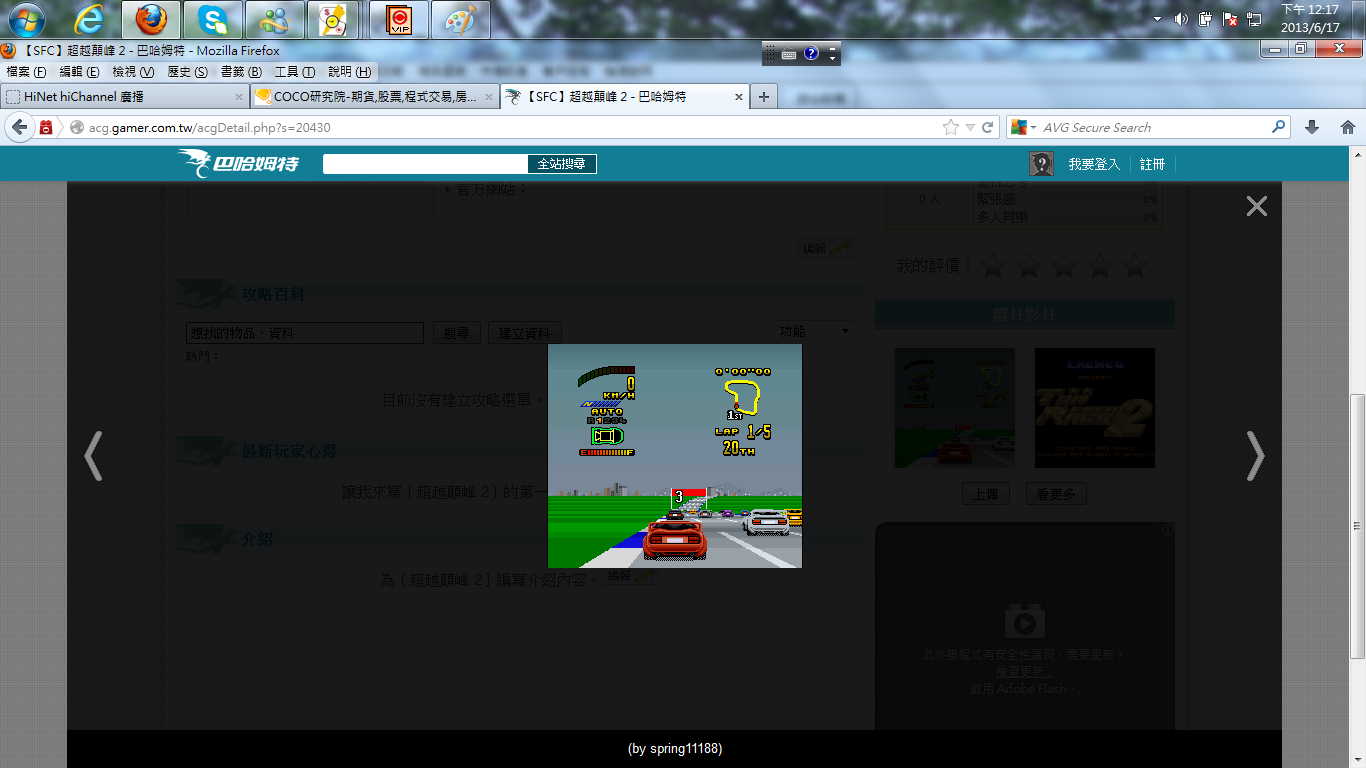Open the Windows Start orb
This screenshot has width=1366, height=768.
[25, 18]
